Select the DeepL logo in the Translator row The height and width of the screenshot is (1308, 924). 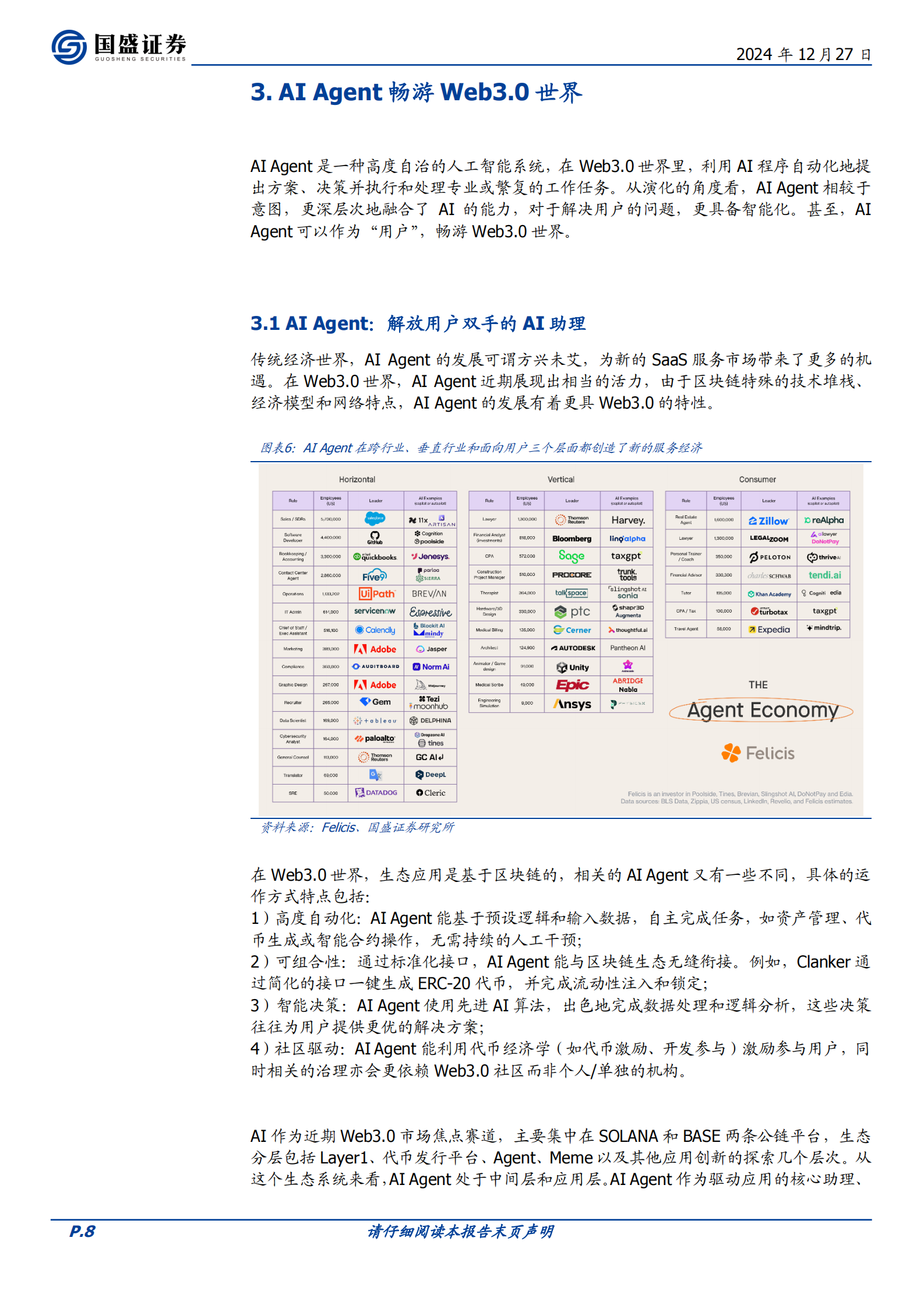[431, 774]
